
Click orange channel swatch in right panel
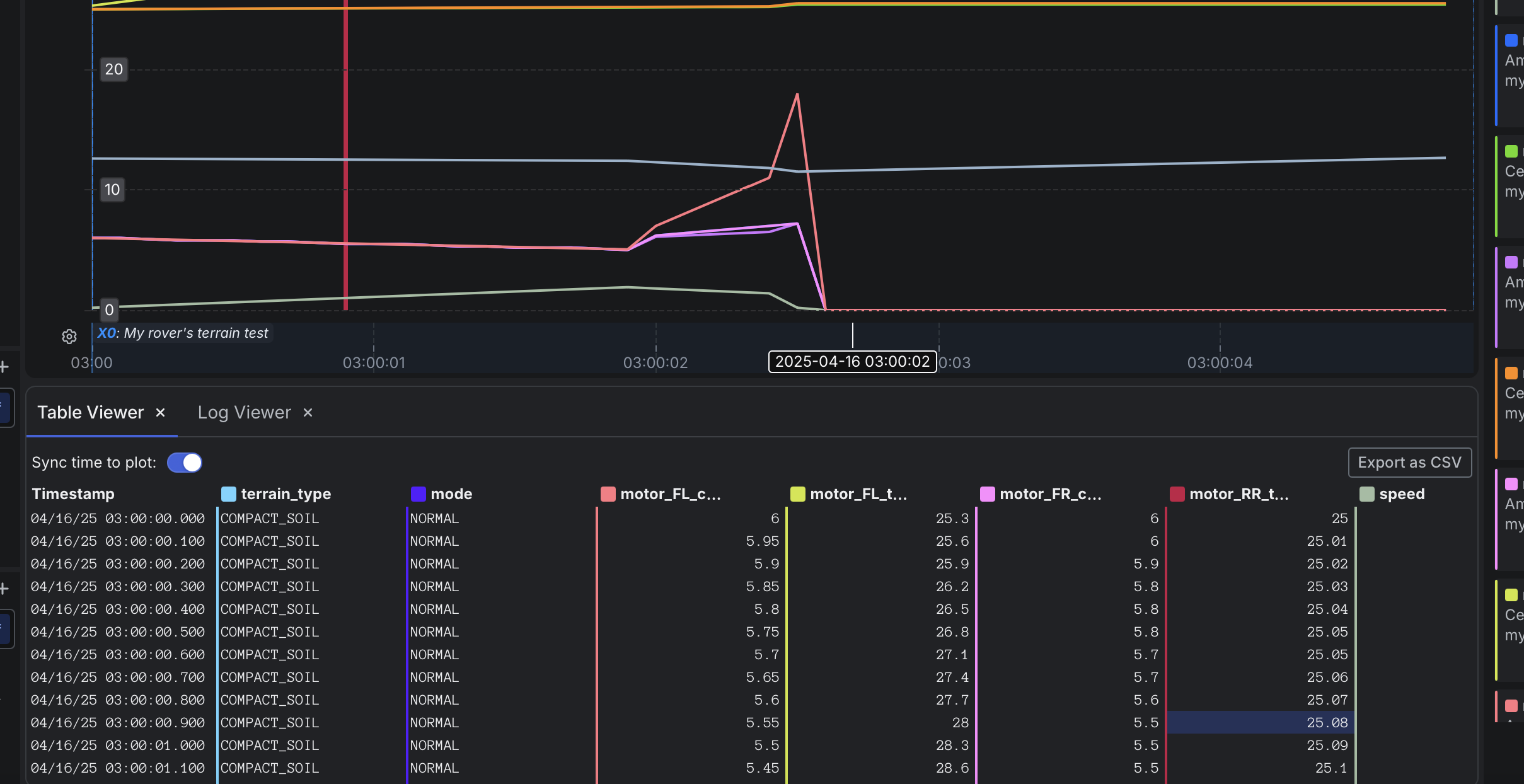(1511, 373)
